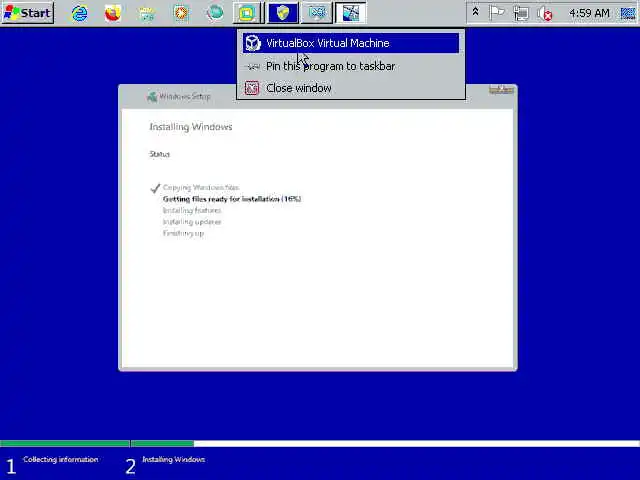Click the VirtualBox cube icon in jump list
Screen dimensions: 640x480
click(x=253, y=43)
